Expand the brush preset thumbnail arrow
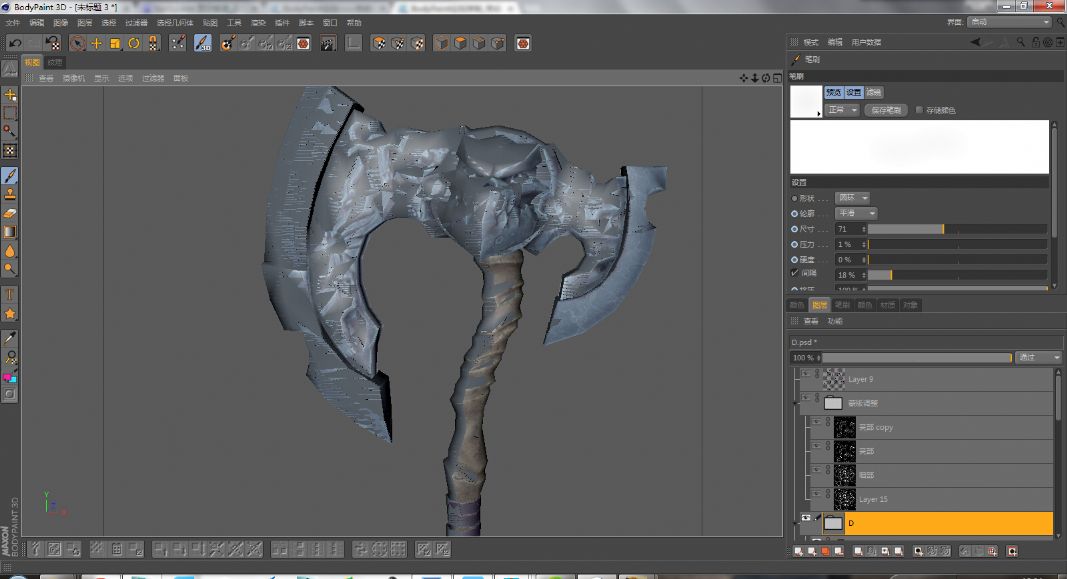 [x=819, y=114]
